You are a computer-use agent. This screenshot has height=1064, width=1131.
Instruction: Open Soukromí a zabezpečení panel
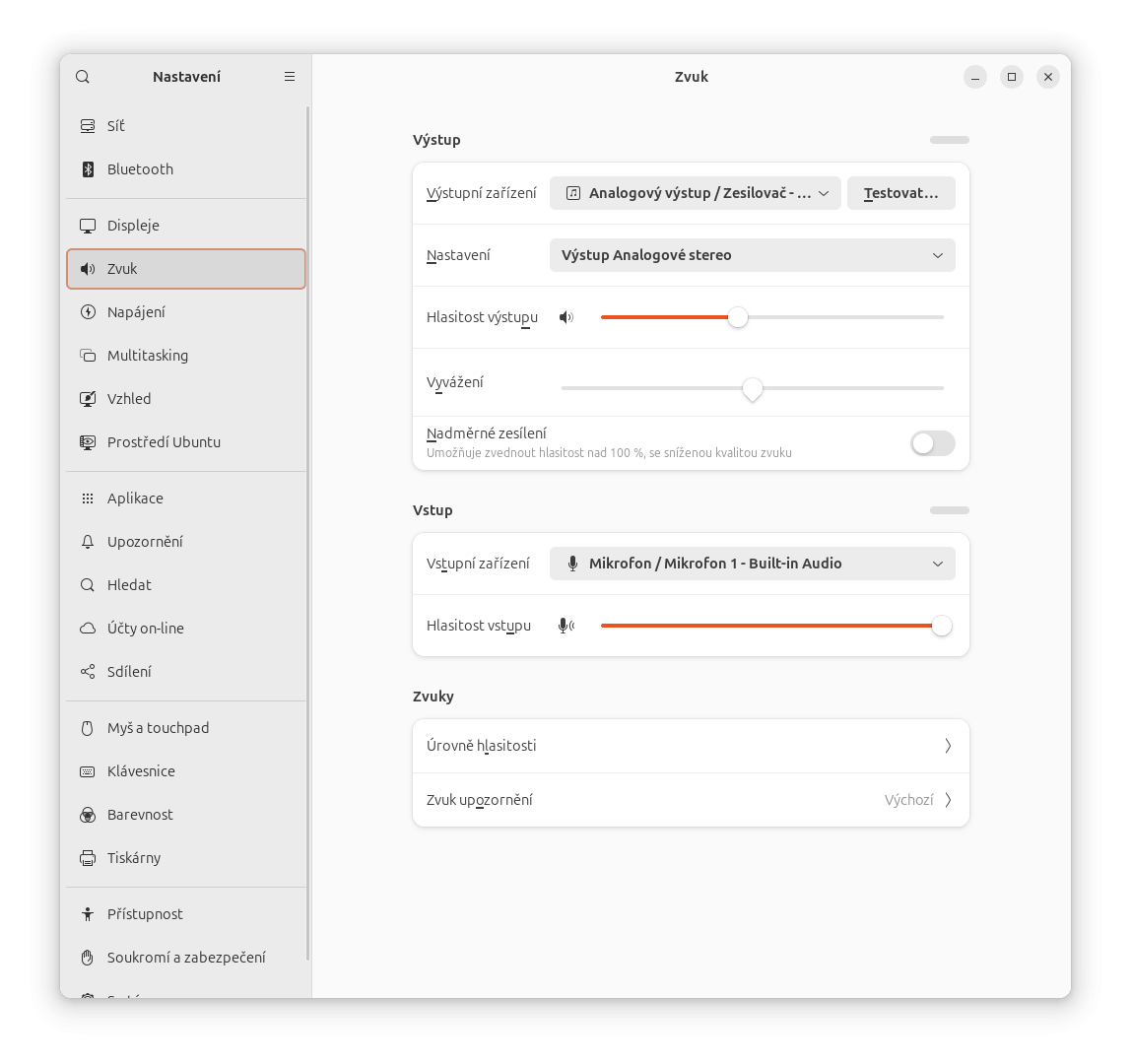pos(186,958)
